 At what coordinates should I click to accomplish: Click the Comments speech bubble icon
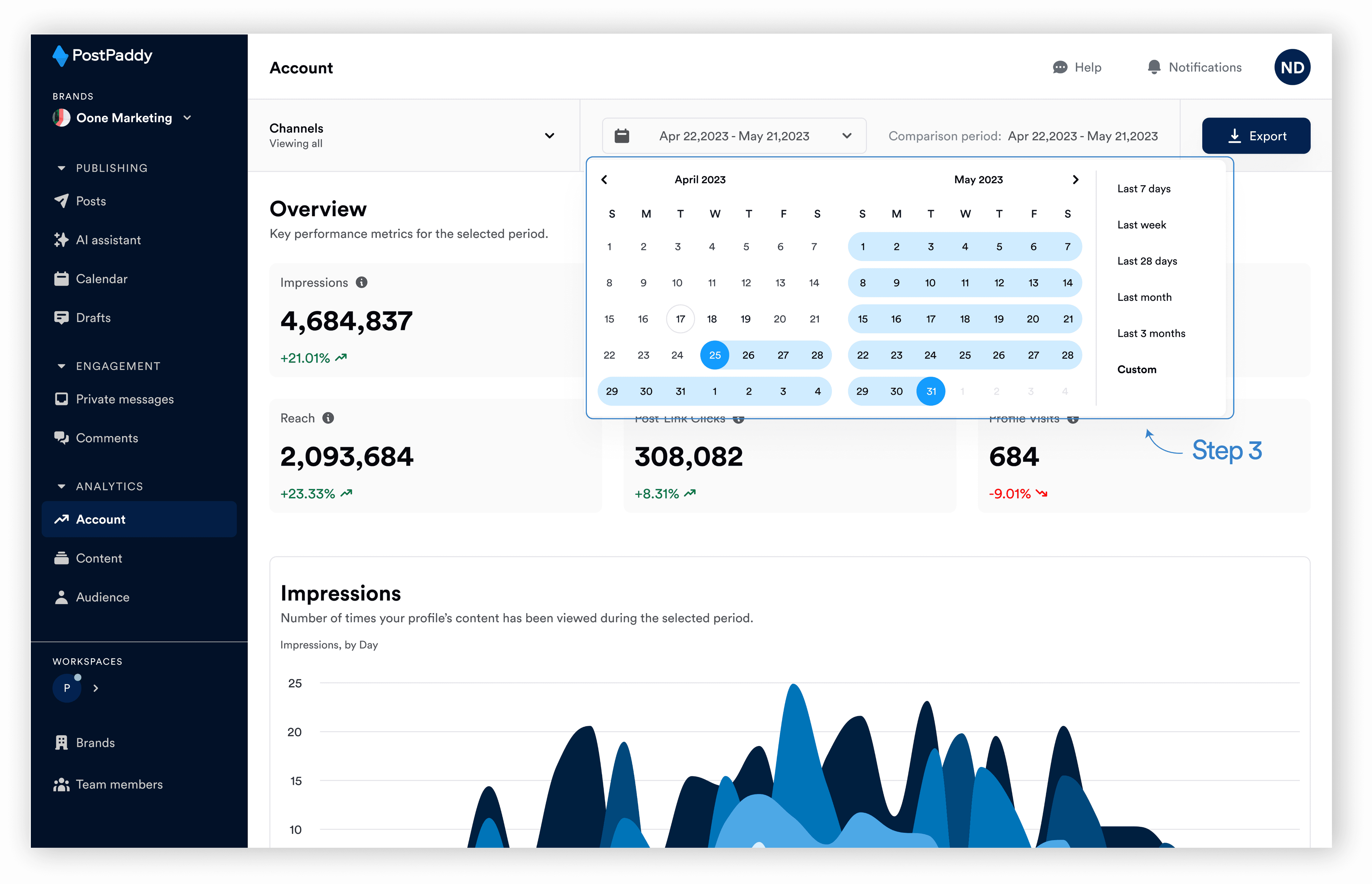(x=61, y=438)
